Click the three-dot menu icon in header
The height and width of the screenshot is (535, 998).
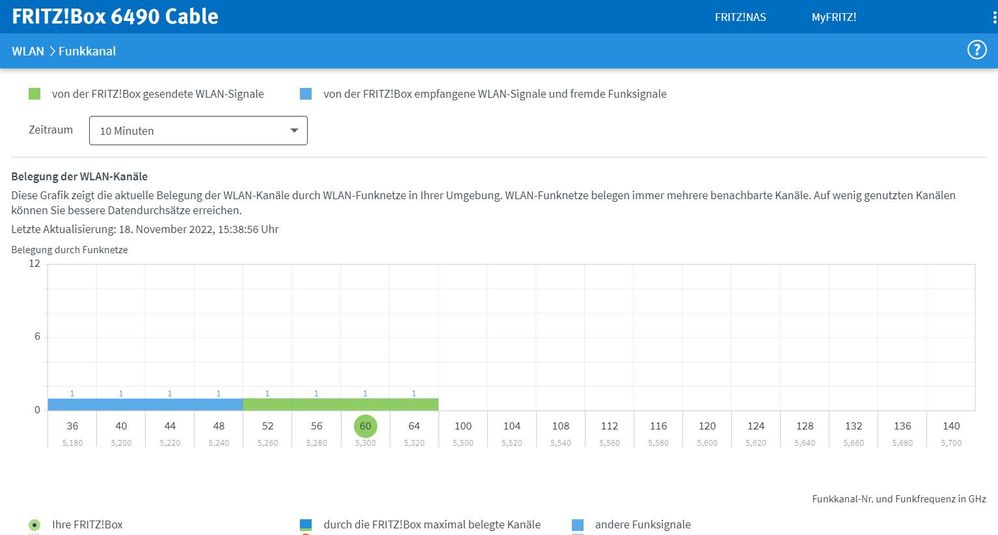pos(994,17)
